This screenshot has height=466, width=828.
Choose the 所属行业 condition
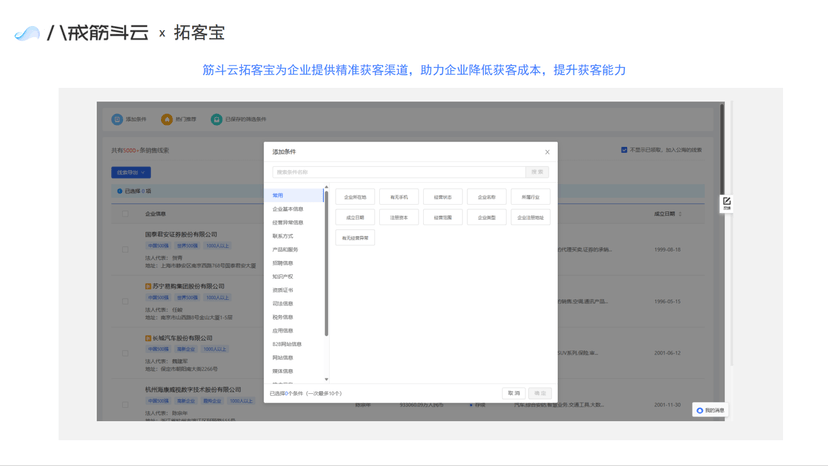pos(531,197)
